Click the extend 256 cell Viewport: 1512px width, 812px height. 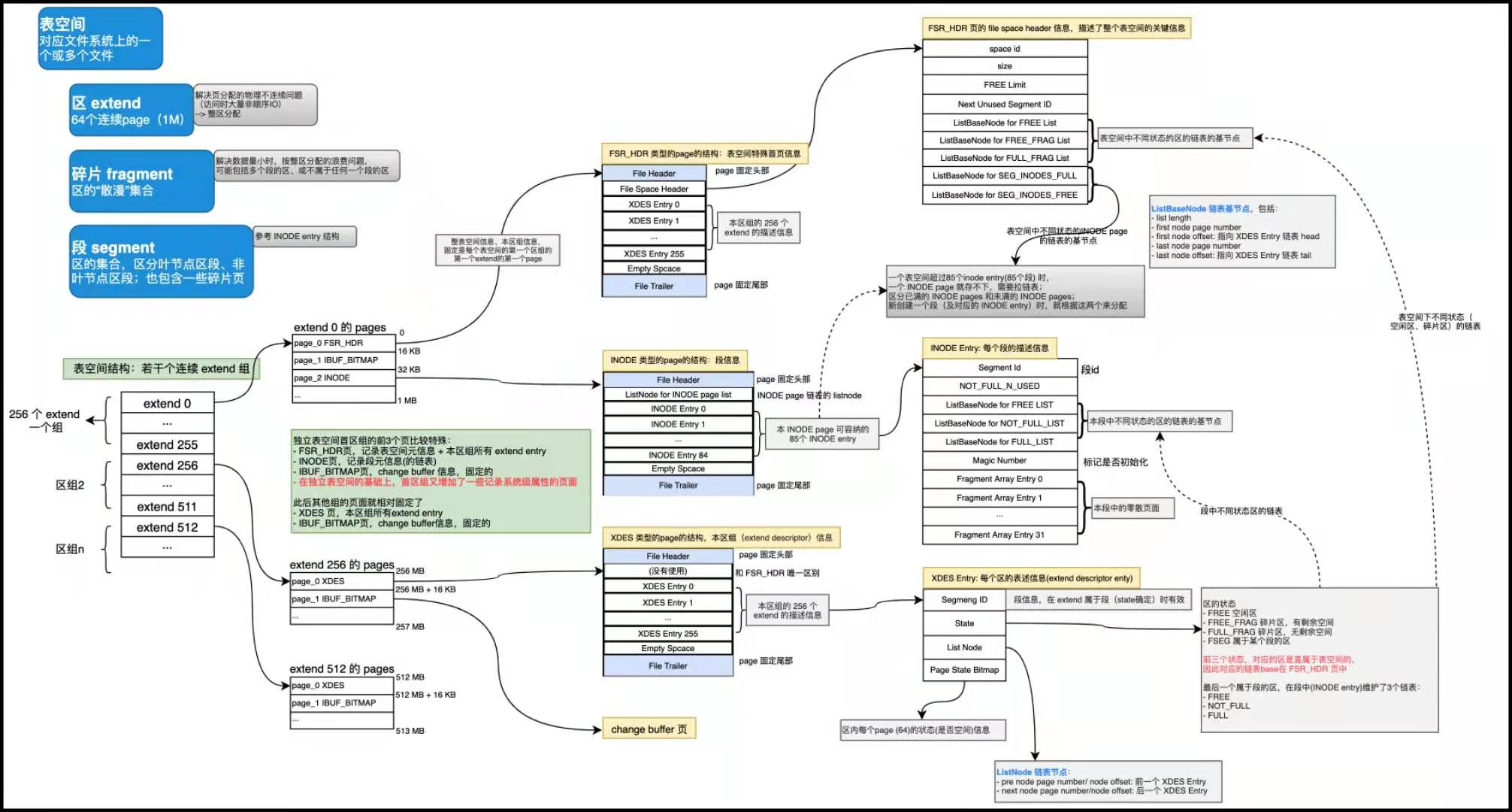point(167,465)
